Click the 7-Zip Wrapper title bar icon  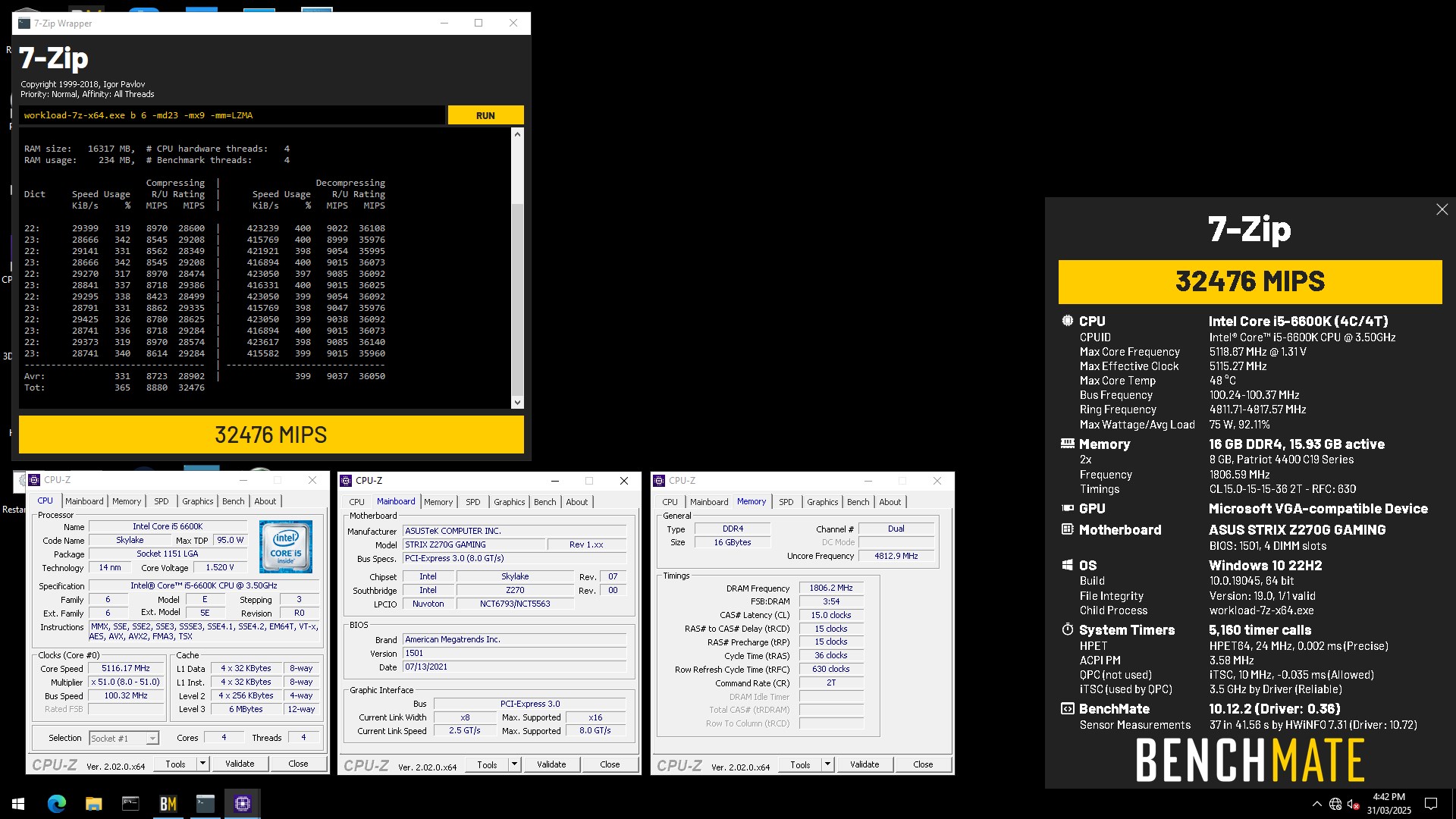(x=24, y=24)
